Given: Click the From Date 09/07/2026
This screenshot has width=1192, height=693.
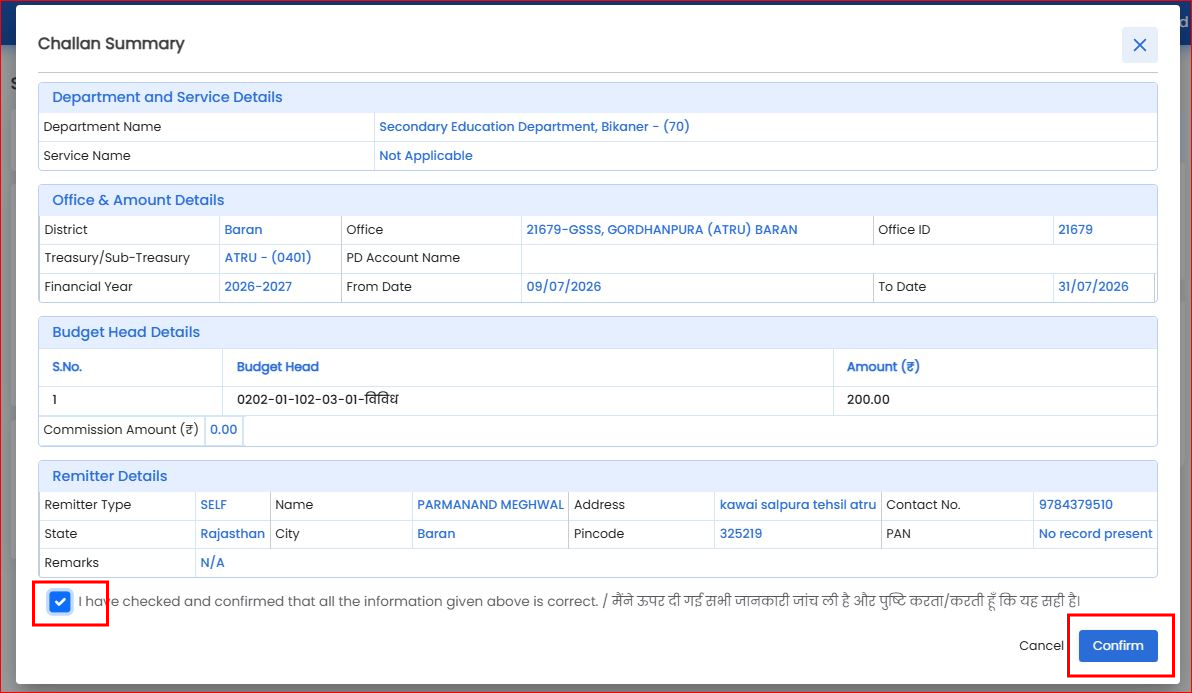Looking at the screenshot, I should click(x=563, y=286).
